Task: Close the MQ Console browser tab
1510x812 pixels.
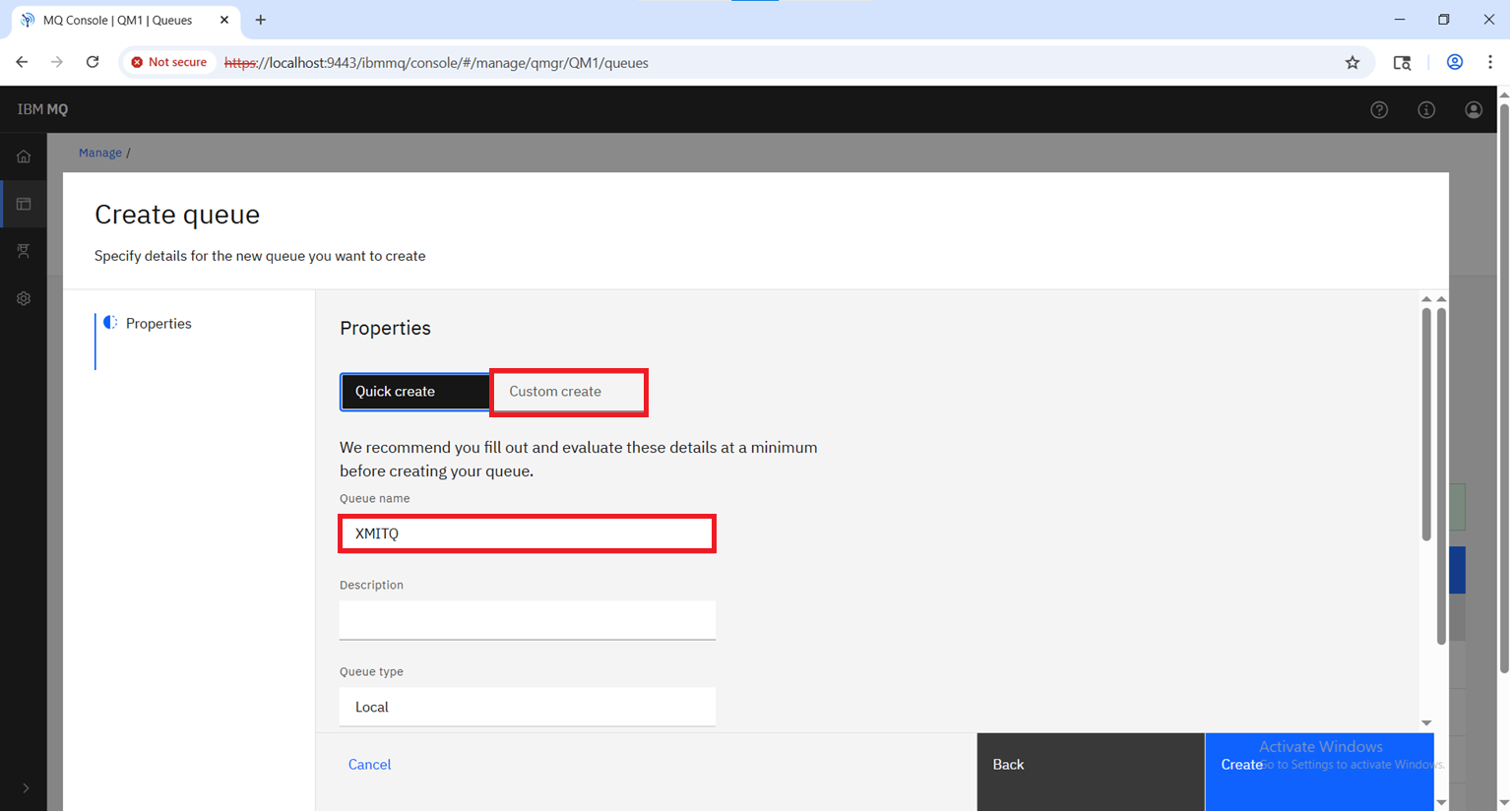Action: click(224, 20)
